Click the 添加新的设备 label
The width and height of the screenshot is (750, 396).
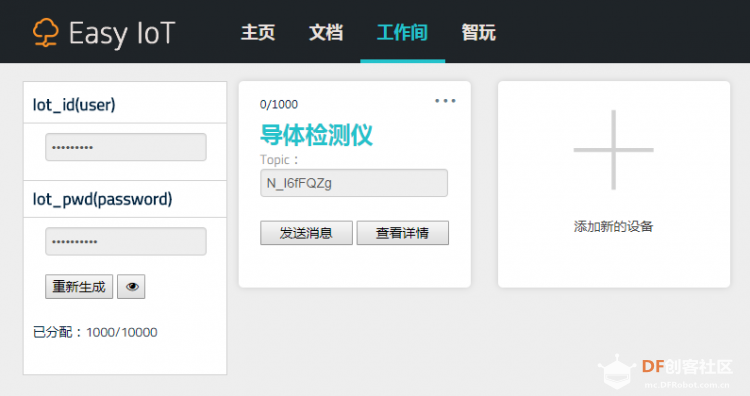614,226
